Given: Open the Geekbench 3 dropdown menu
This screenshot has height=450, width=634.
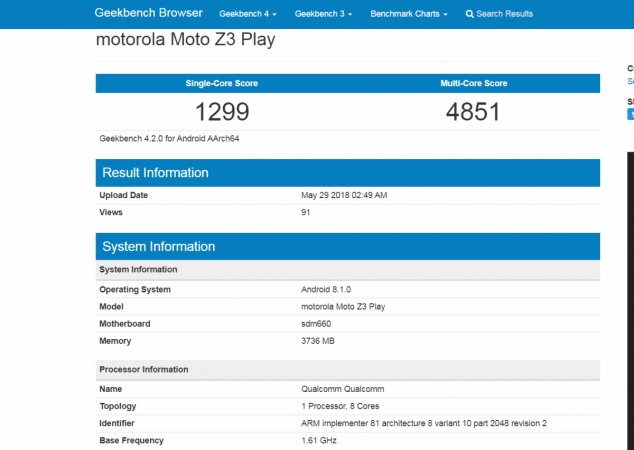Looking at the screenshot, I should [x=323, y=14].
